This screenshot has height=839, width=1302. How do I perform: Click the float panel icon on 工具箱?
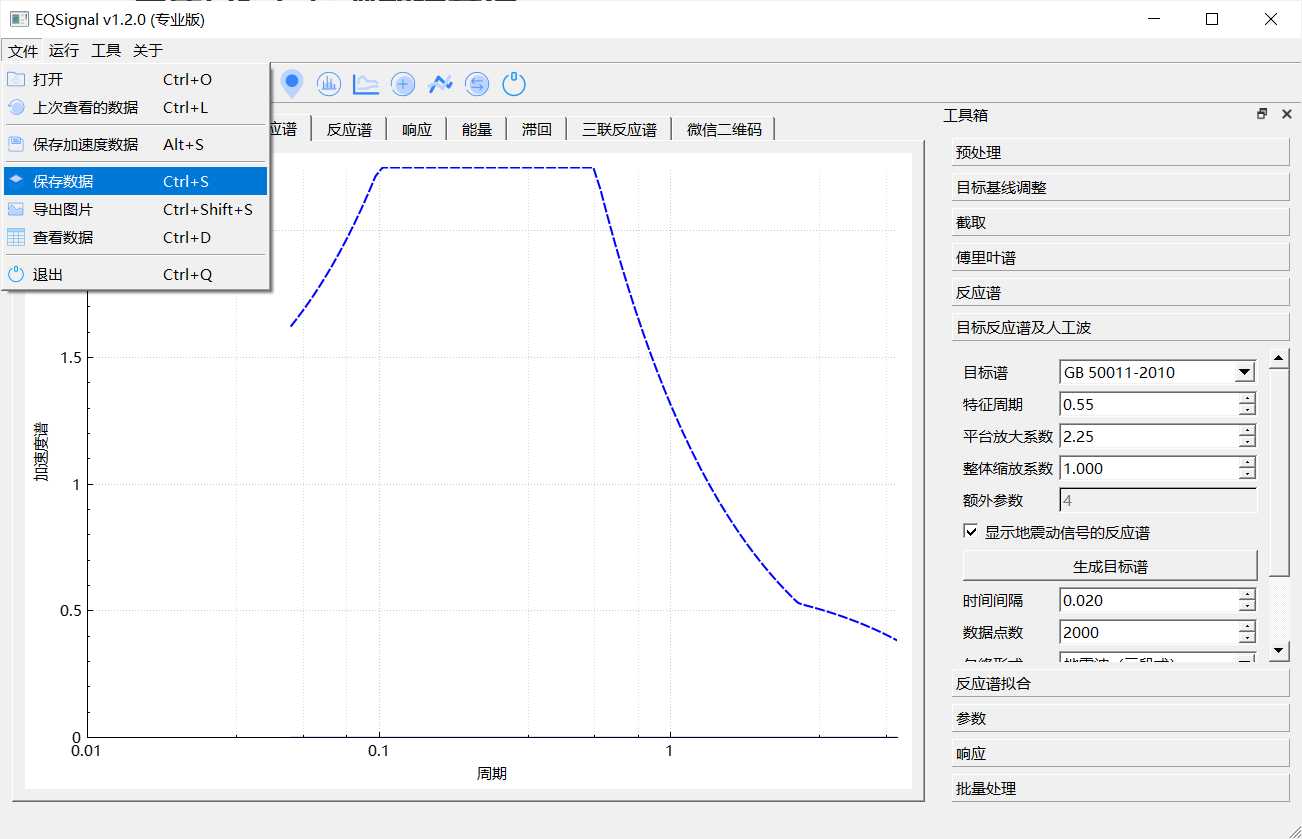[x=1262, y=114]
